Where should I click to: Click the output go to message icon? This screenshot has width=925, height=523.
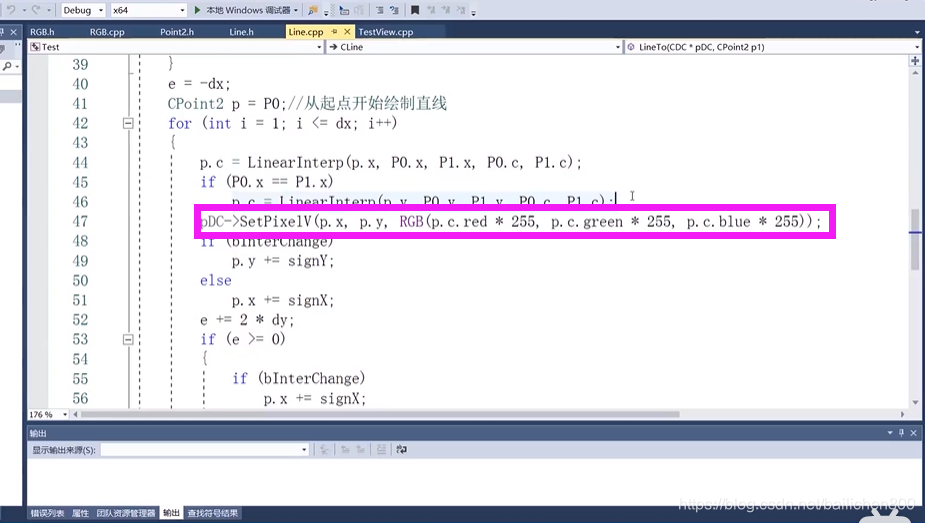[324, 450]
